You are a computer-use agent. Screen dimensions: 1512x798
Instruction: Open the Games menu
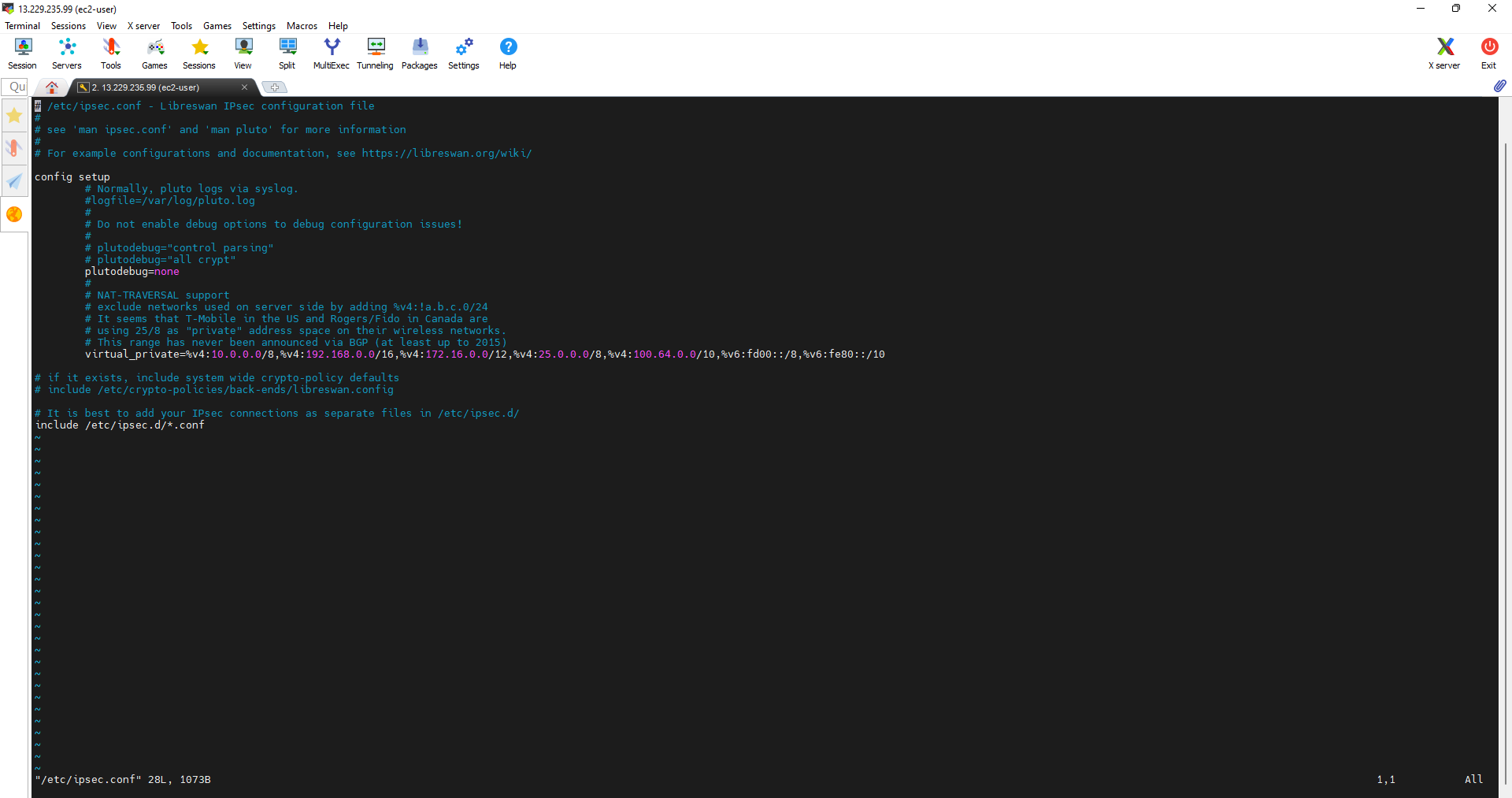(x=217, y=26)
